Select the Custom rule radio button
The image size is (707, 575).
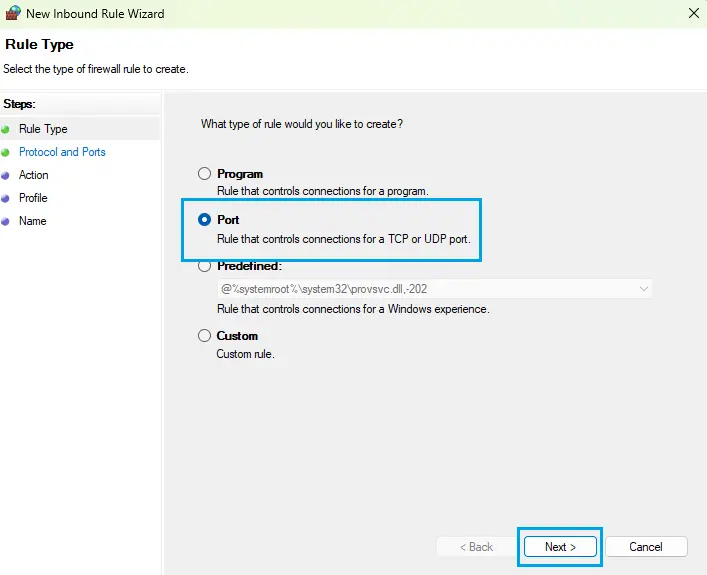tap(204, 336)
